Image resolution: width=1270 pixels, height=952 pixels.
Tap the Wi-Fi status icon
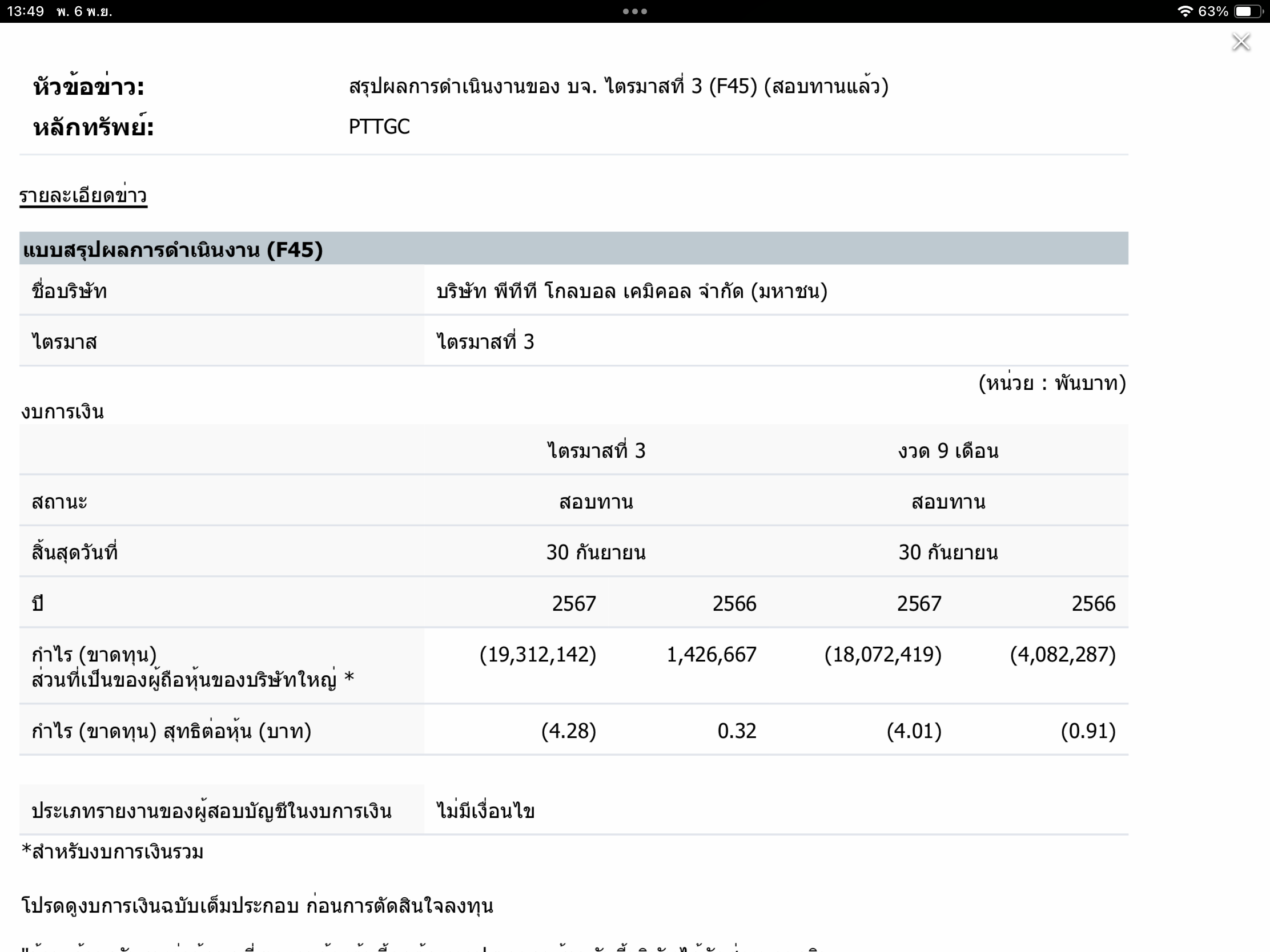(x=1185, y=11)
